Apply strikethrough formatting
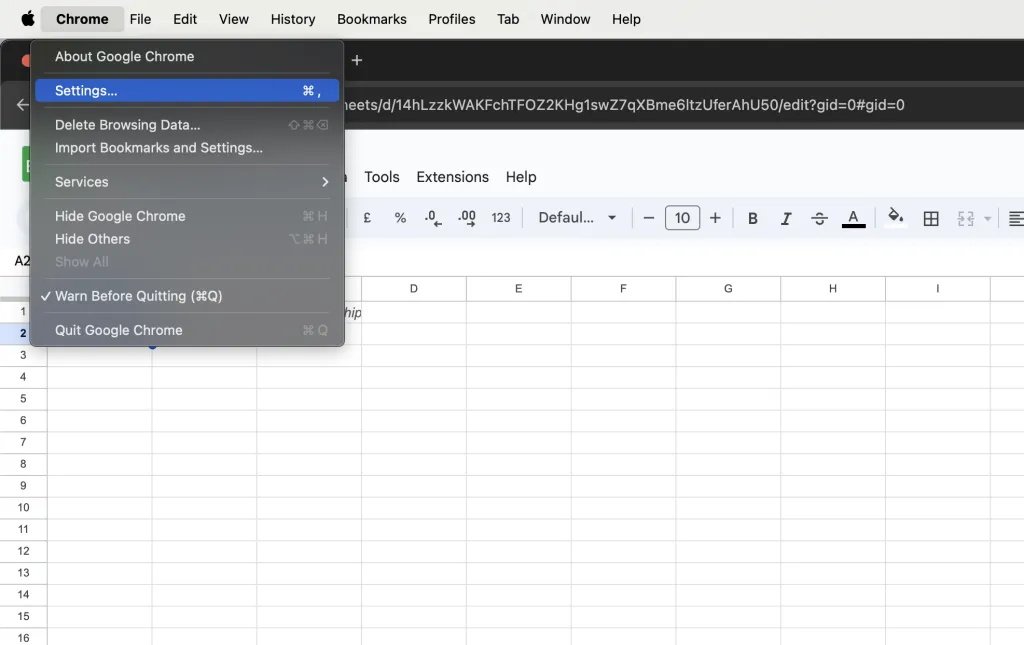The width and height of the screenshot is (1024, 645). click(x=819, y=217)
